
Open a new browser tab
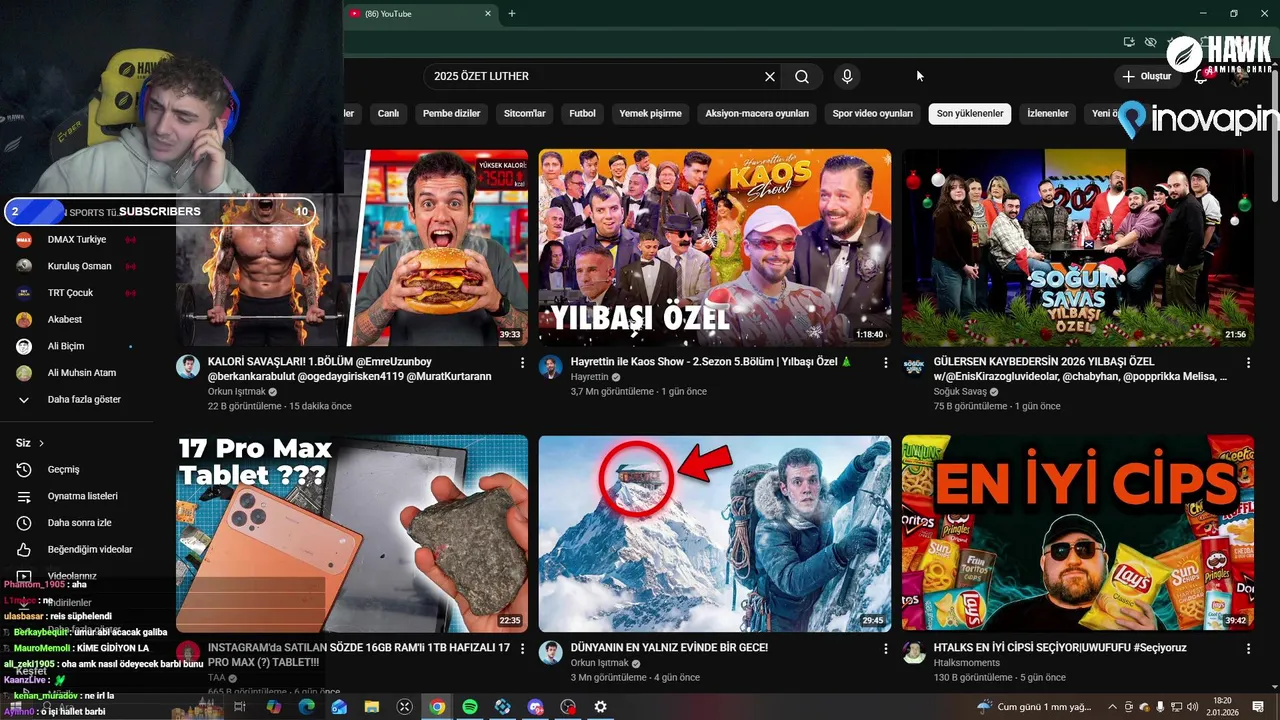pos(512,14)
